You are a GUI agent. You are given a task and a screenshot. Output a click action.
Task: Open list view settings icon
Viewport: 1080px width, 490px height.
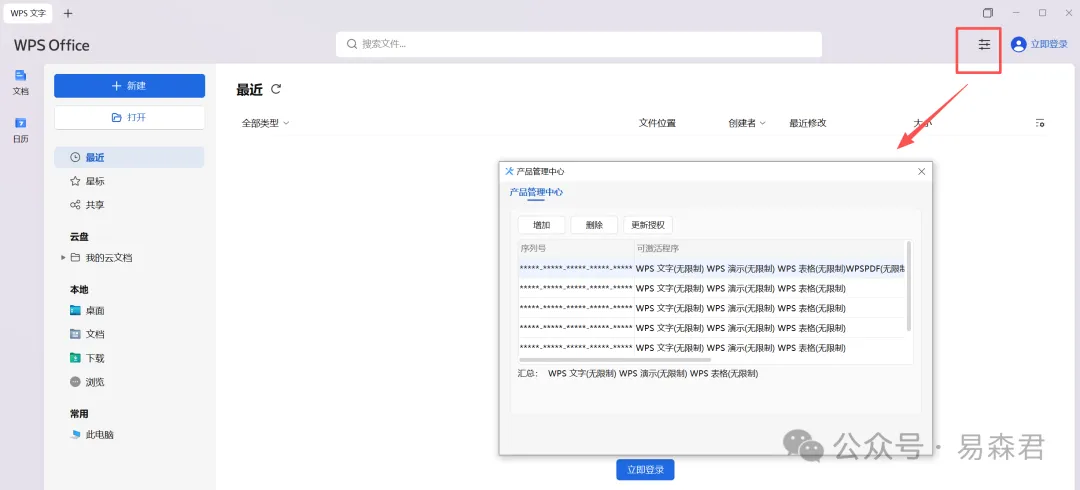pyautogui.click(x=1040, y=123)
